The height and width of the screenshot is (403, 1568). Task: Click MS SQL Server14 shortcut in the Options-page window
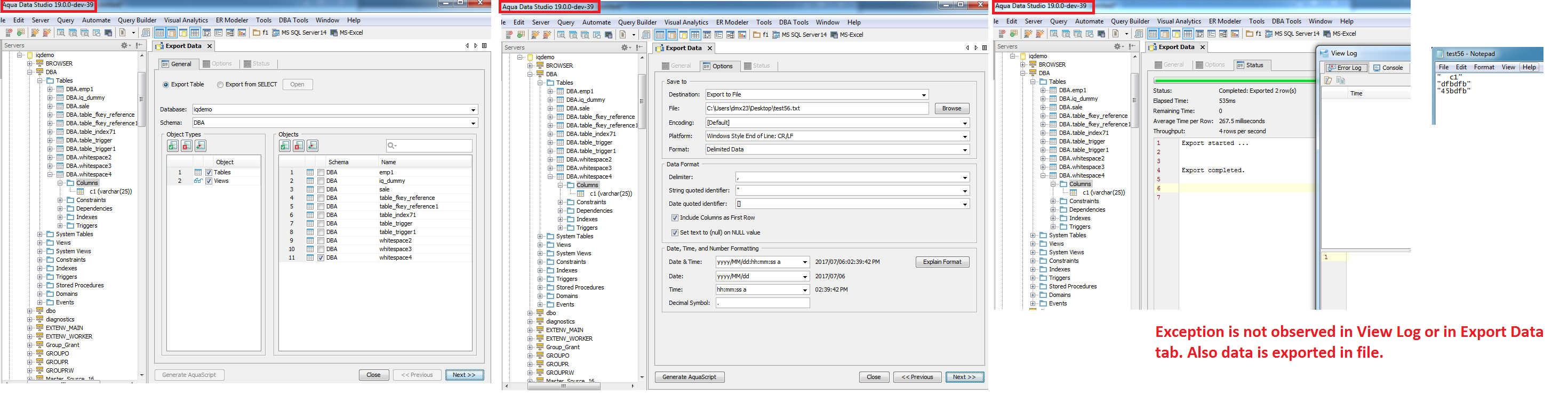pos(800,35)
